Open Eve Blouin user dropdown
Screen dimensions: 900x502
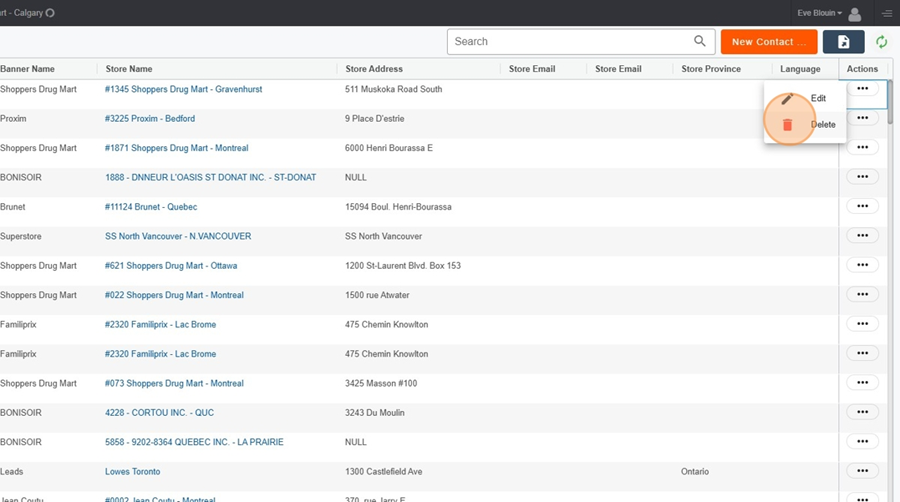click(819, 13)
